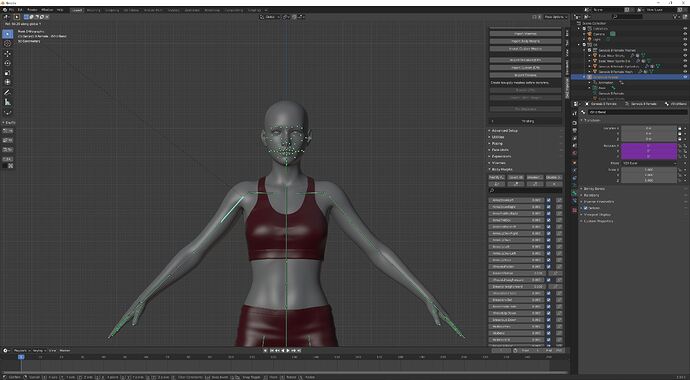Jump to the timeline end frame

click(299, 351)
